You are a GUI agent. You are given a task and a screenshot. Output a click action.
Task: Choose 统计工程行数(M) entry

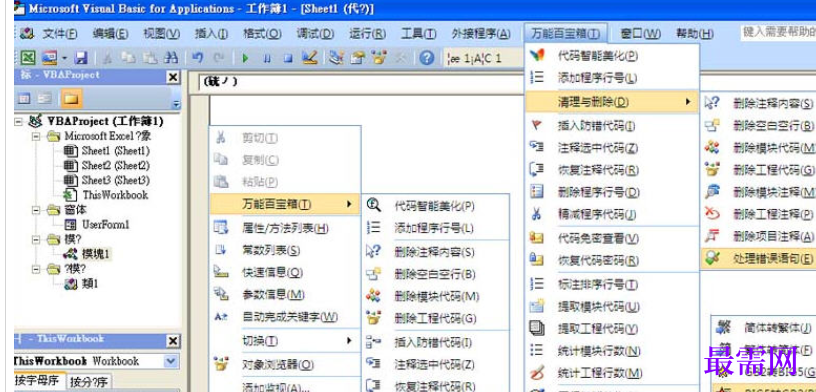tap(611, 373)
